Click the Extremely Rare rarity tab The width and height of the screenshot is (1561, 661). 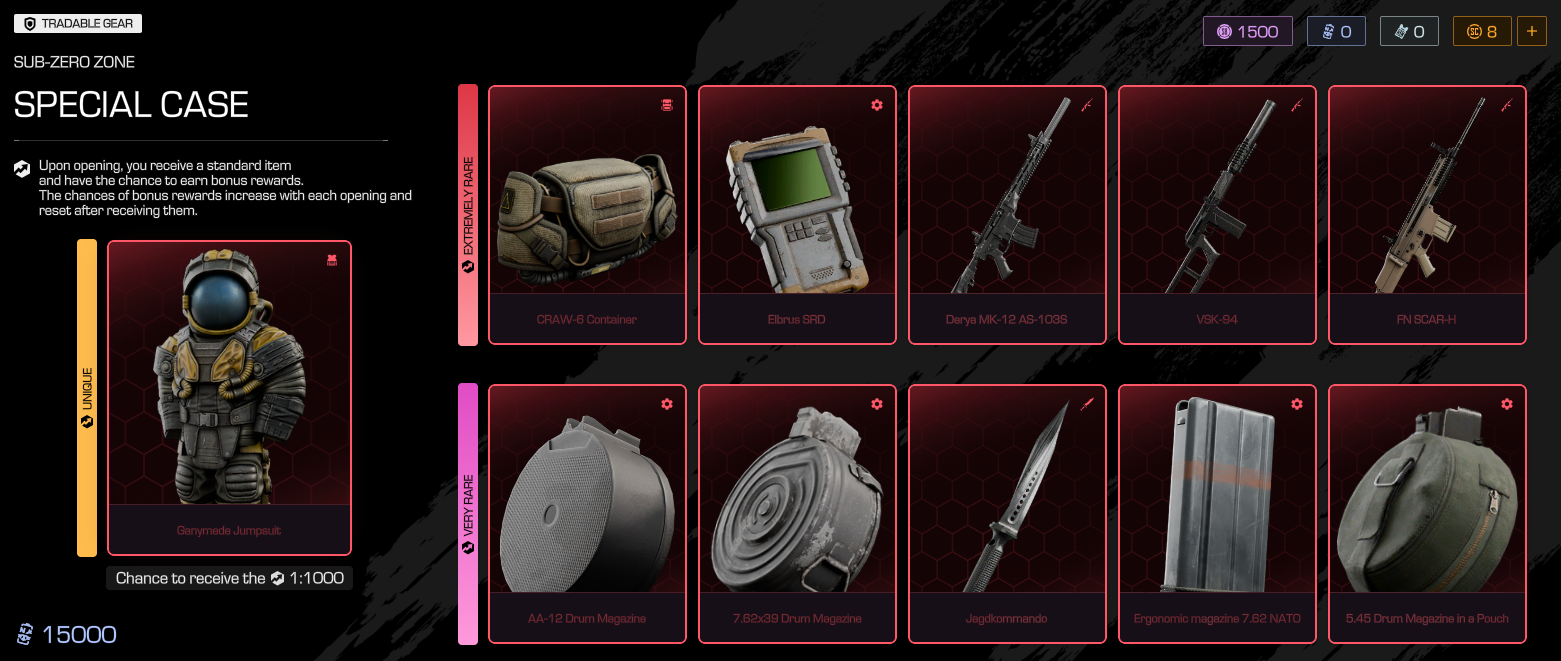(x=468, y=215)
